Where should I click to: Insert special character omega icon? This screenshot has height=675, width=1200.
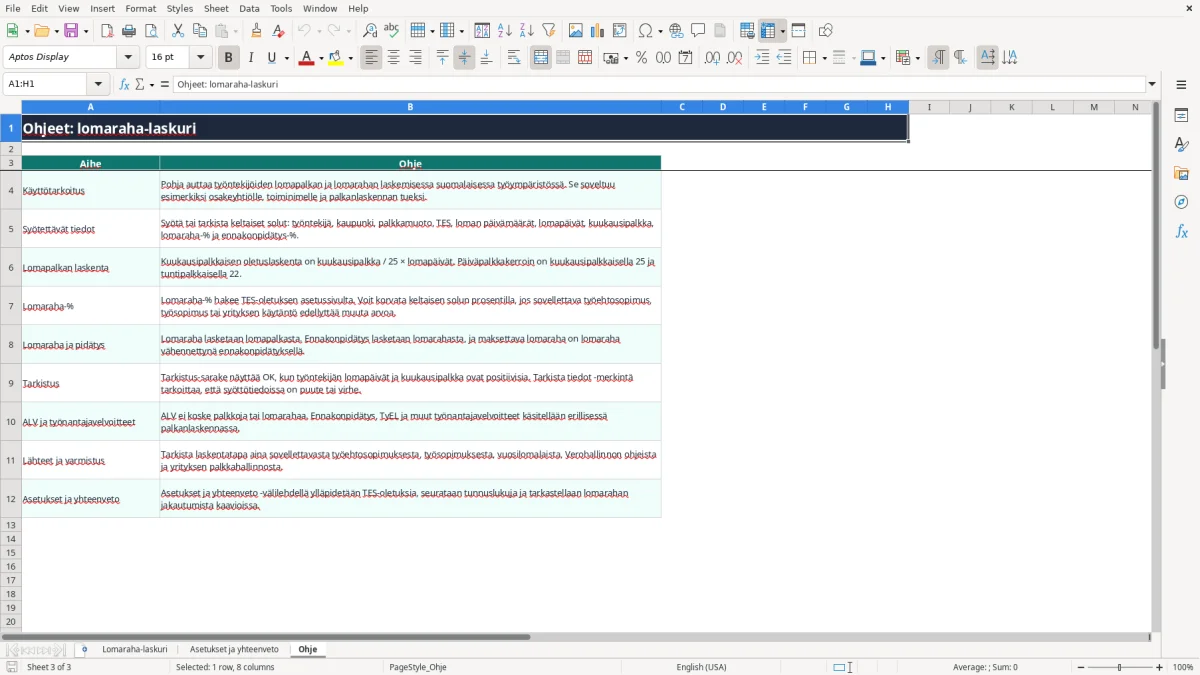645,31
